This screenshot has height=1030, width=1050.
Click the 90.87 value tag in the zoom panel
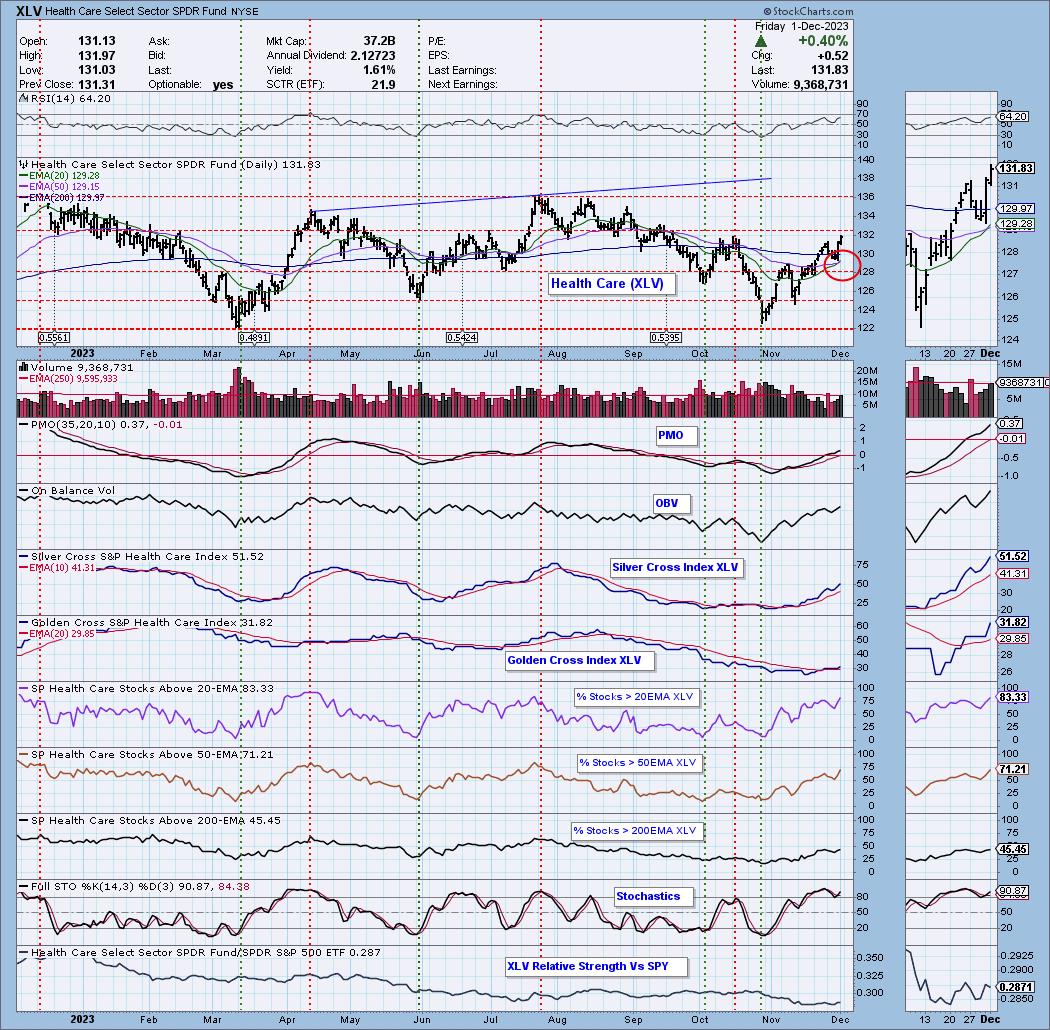coord(1012,891)
